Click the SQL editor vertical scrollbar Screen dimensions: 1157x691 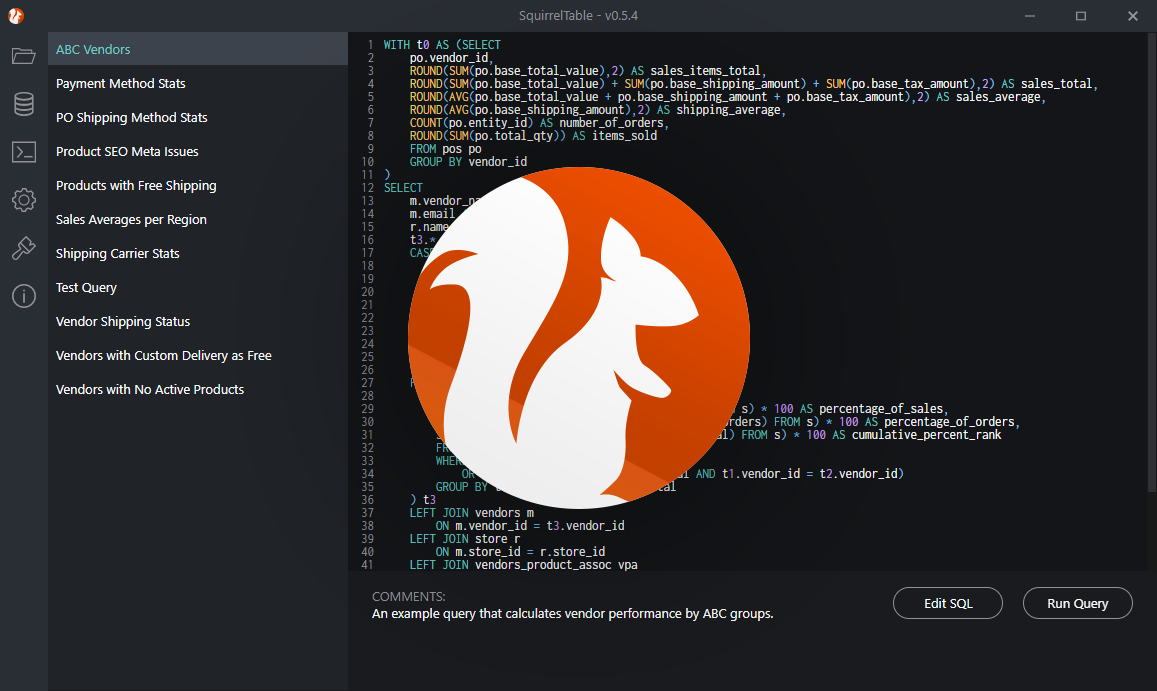1151,262
